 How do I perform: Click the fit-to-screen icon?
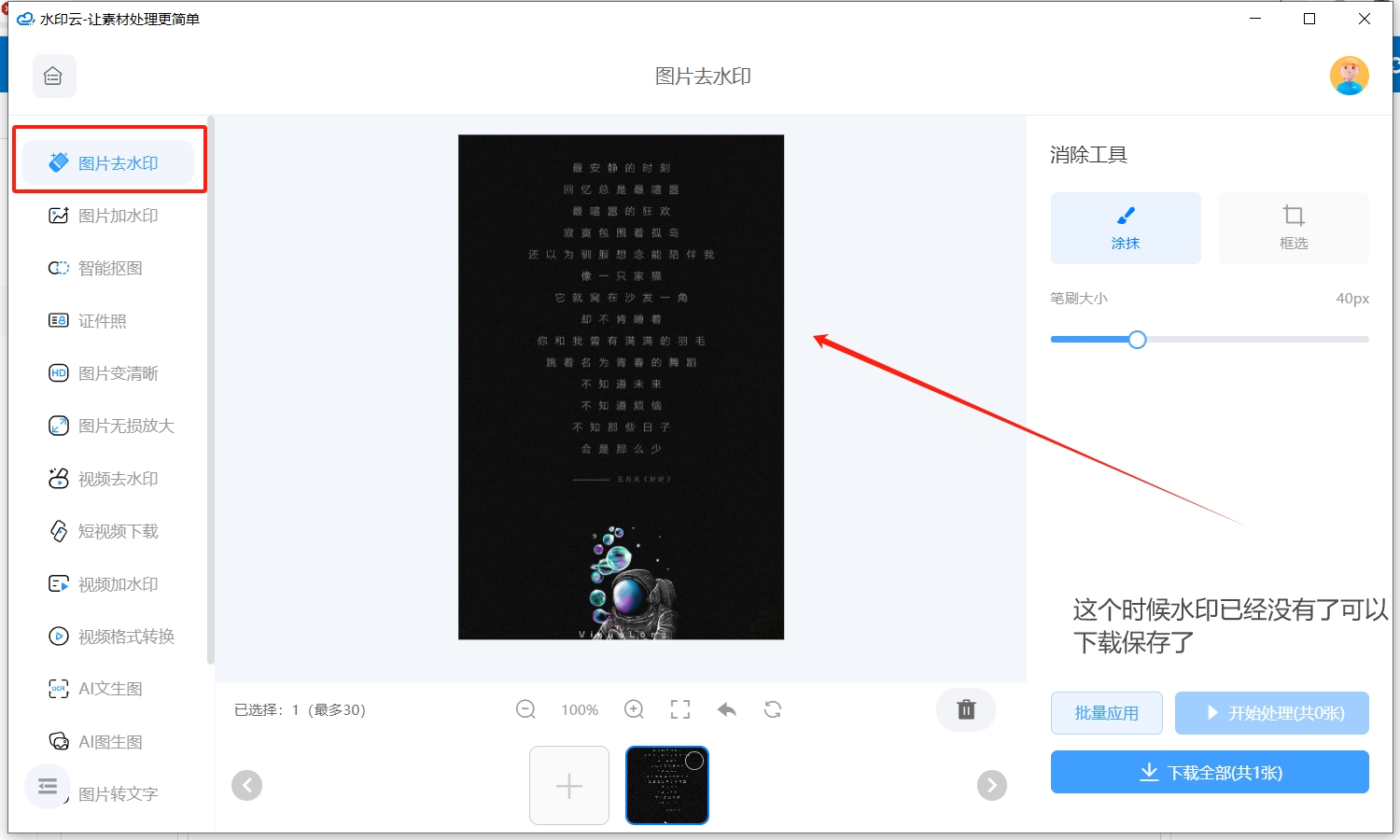coord(680,710)
